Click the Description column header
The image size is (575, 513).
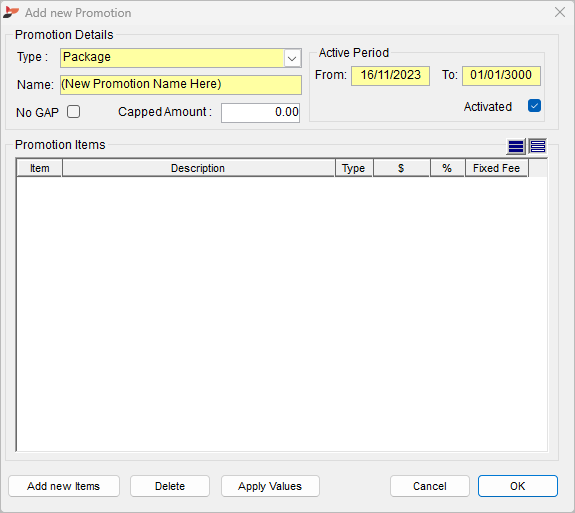[x=198, y=168]
